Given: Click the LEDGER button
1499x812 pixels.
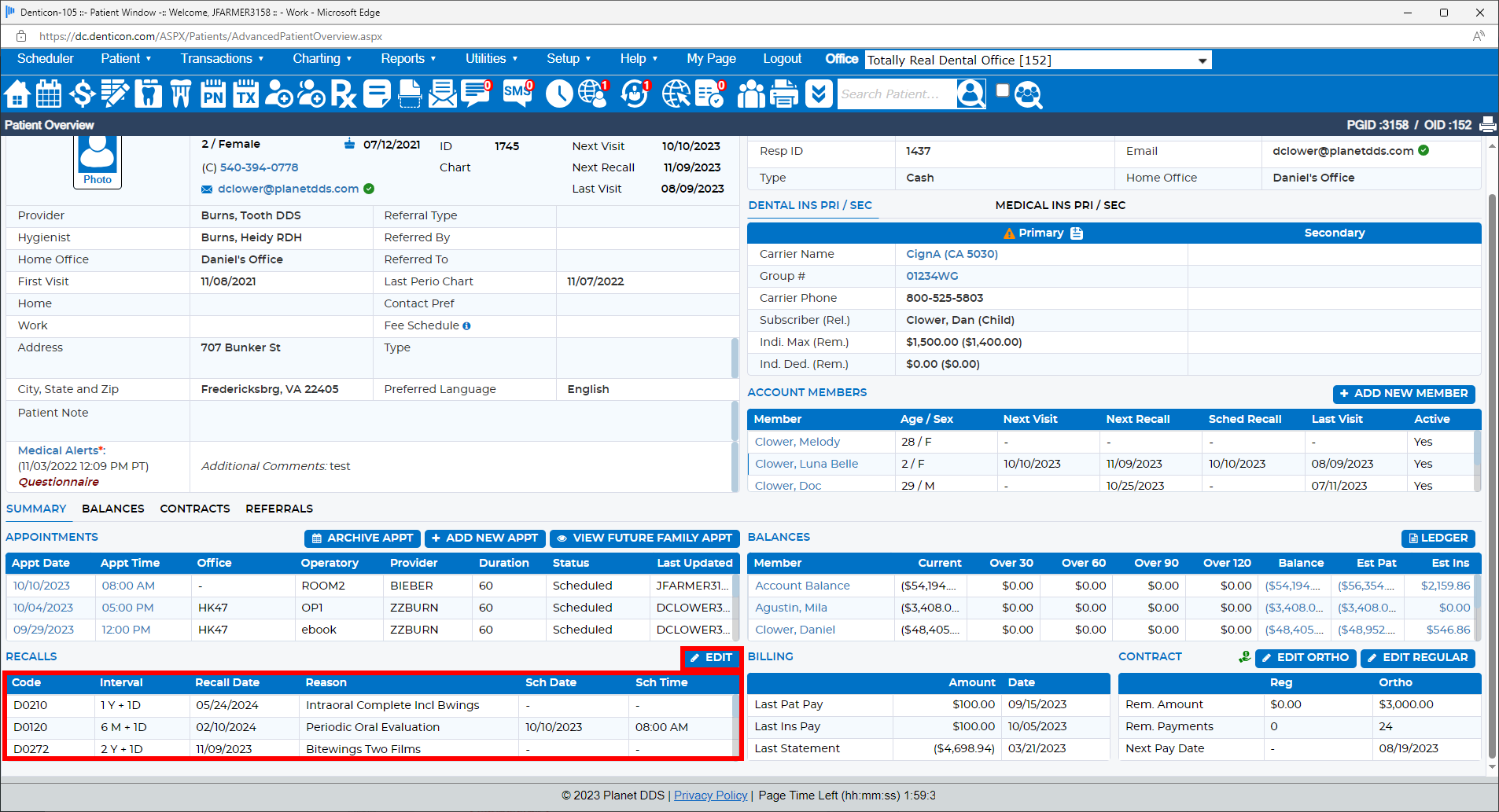Looking at the screenshot, I should click(1438, 538).
